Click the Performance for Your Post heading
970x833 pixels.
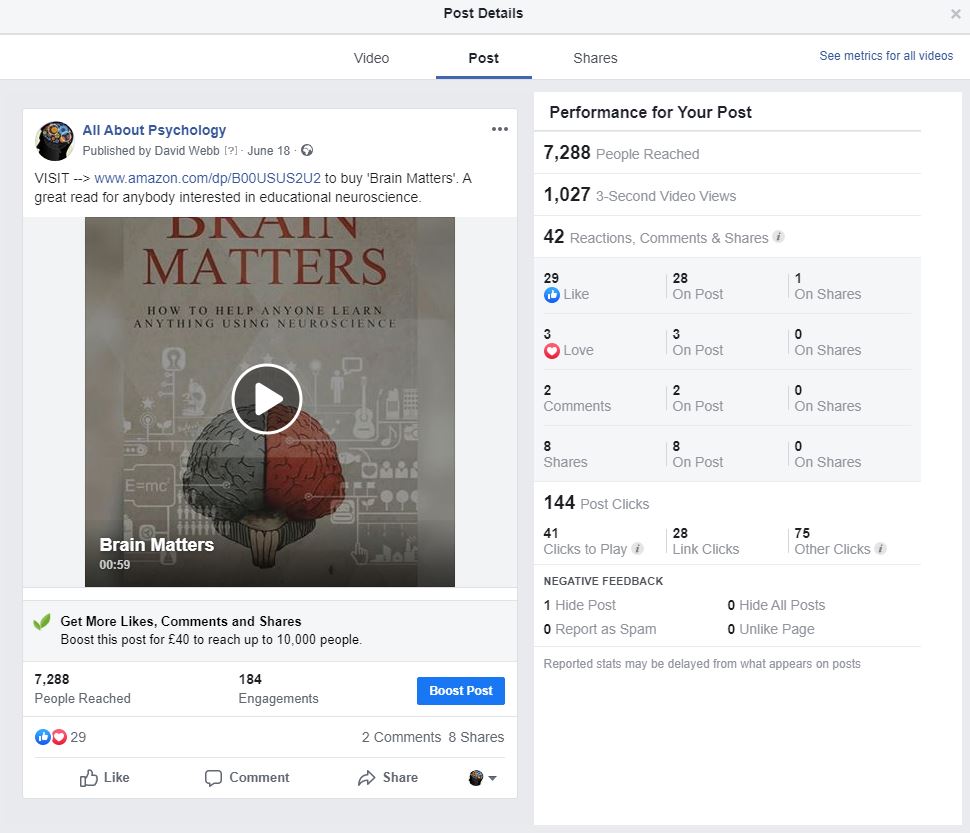click(650, 112)
